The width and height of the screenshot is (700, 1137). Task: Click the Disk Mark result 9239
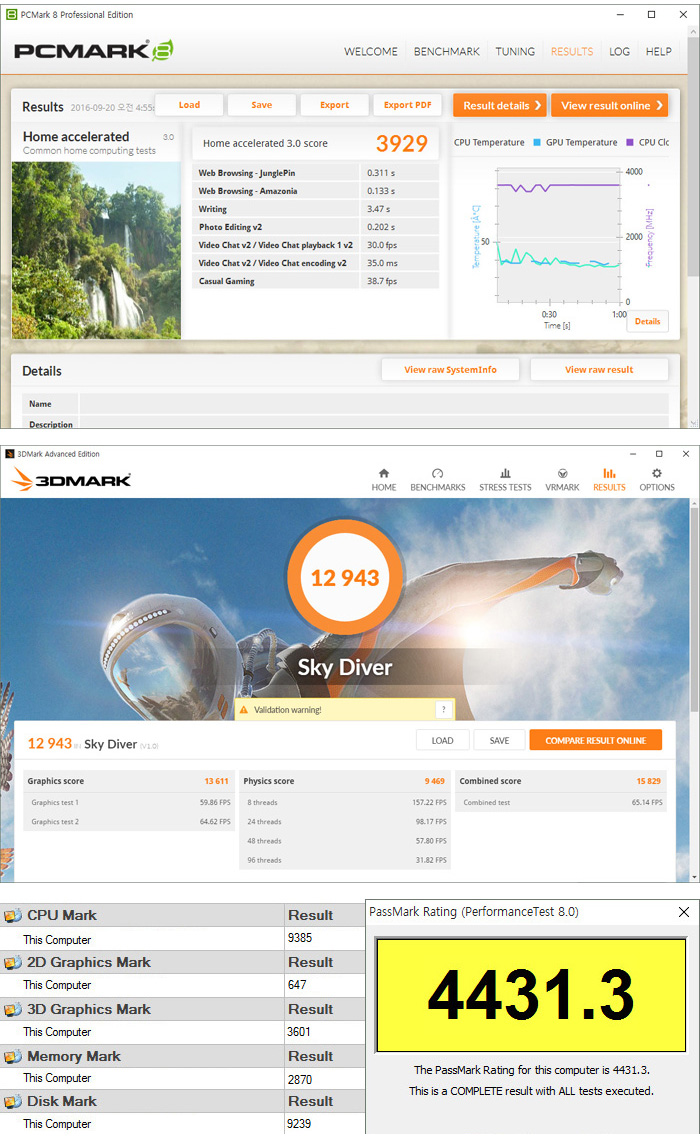pyautogui.click(x=300, y=1123)
